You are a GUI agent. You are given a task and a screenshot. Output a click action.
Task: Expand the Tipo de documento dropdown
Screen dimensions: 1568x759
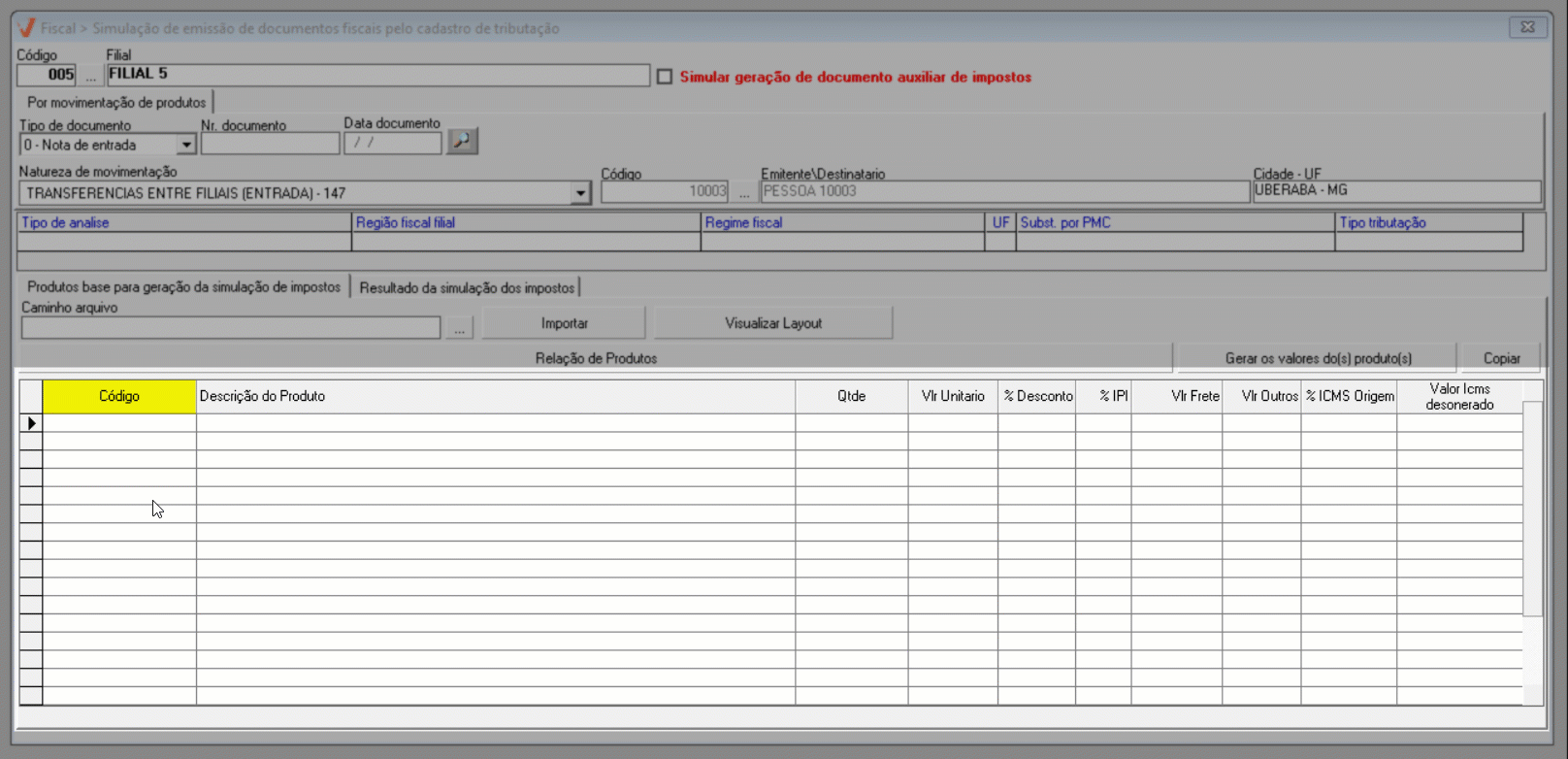[186, 145]
